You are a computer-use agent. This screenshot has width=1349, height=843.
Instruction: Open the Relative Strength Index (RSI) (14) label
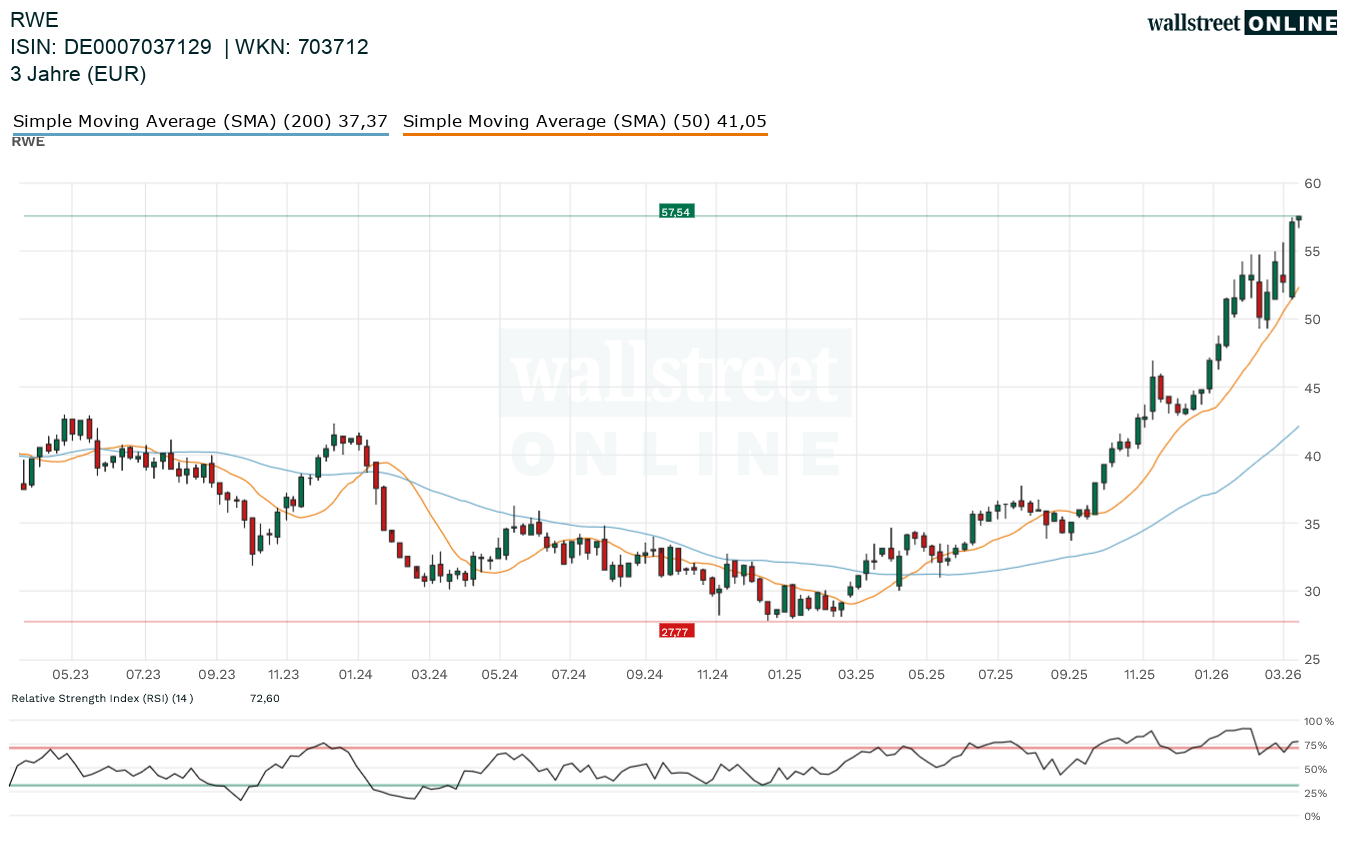(102, 698)
